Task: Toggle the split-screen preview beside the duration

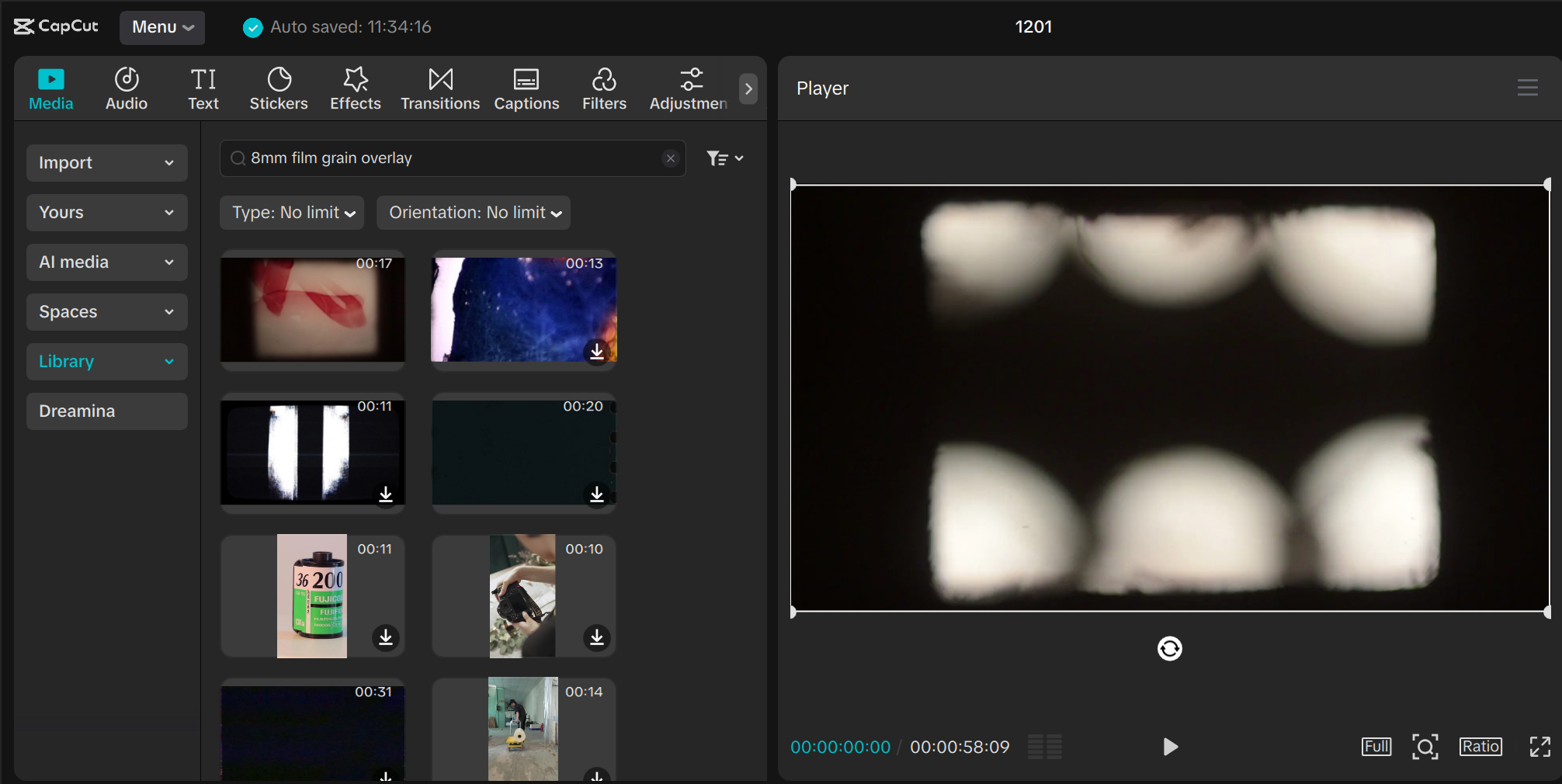Action: 1044,747
